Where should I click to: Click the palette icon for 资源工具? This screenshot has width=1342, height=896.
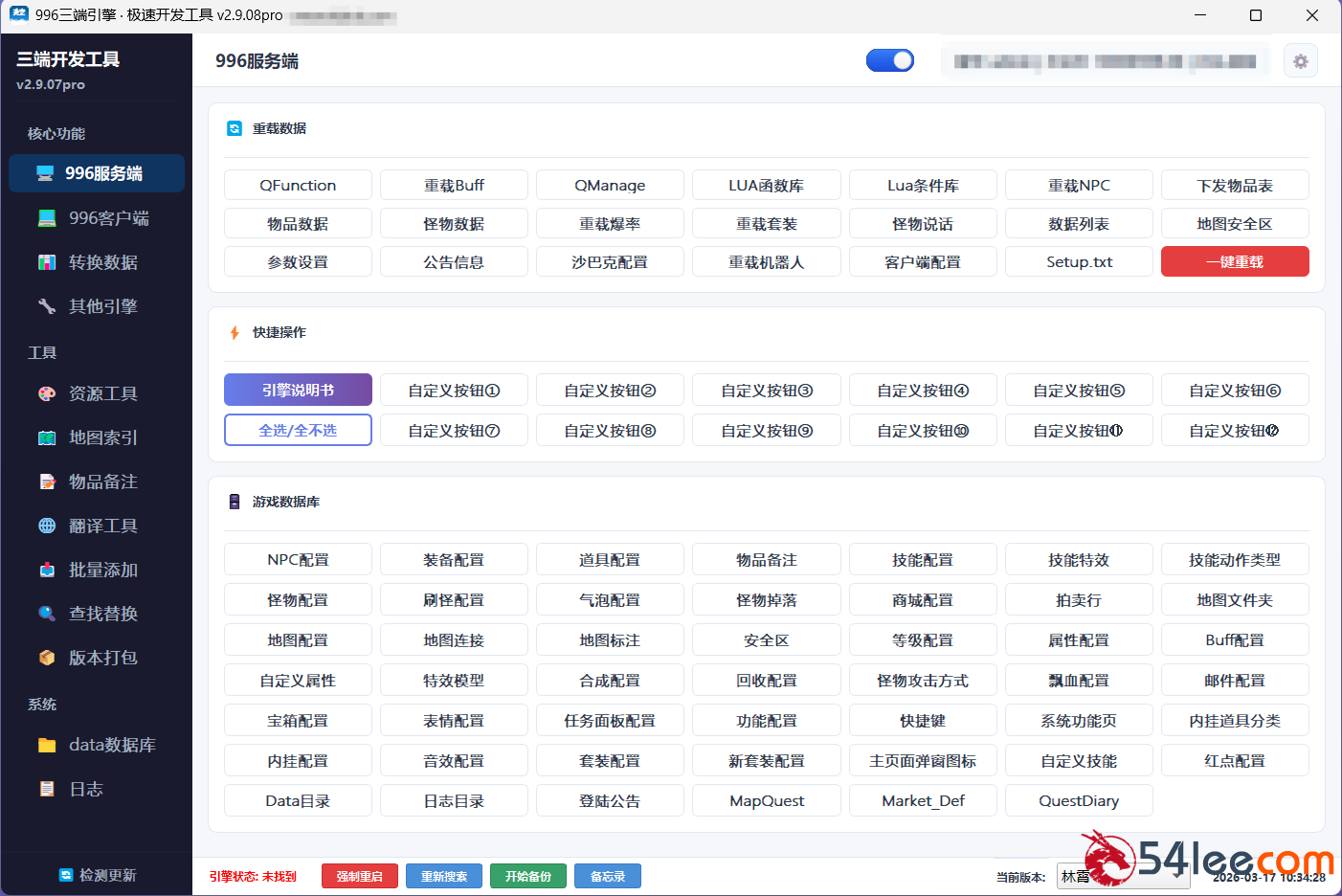point(47,393)
